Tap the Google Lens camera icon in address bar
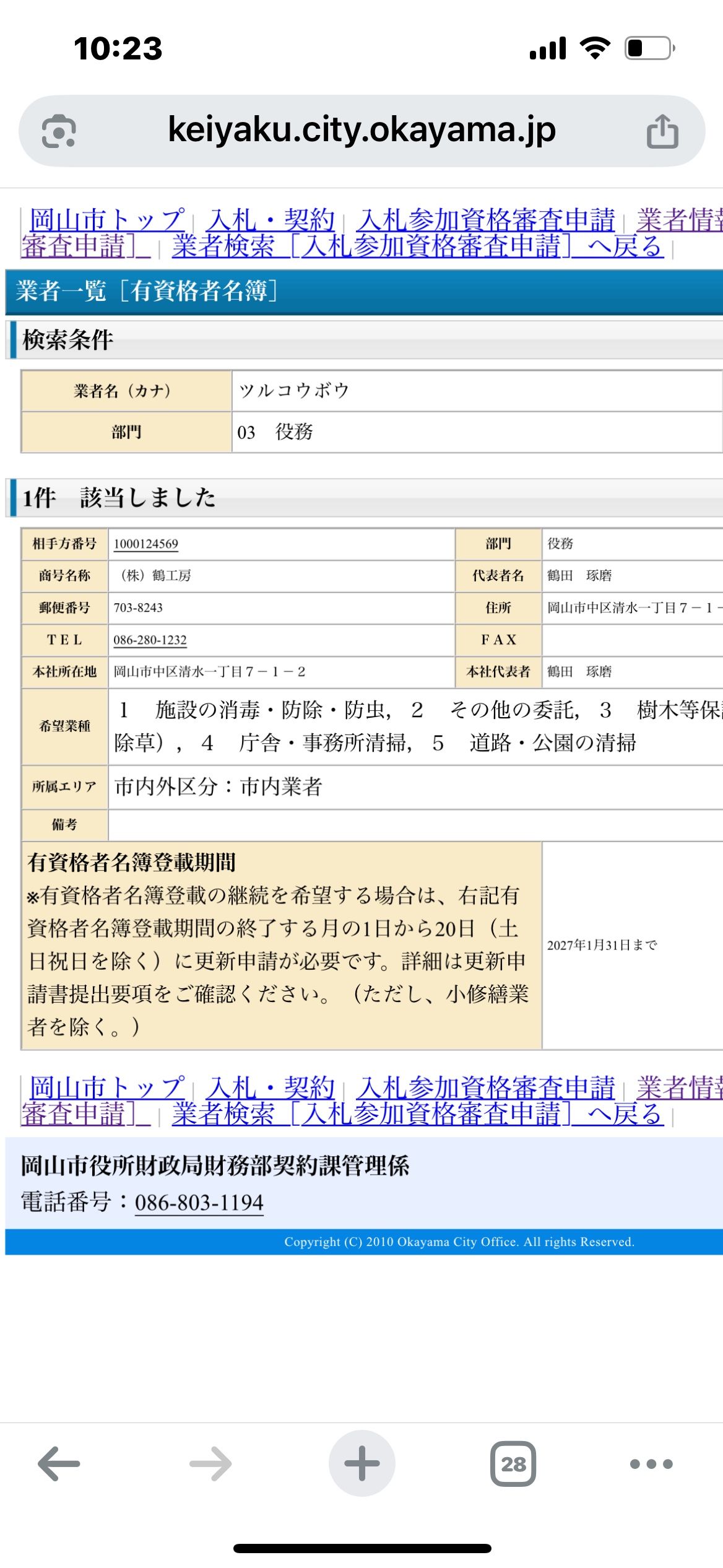The image size is (723, 1568). pyautogui.click(x=59, y=131)
